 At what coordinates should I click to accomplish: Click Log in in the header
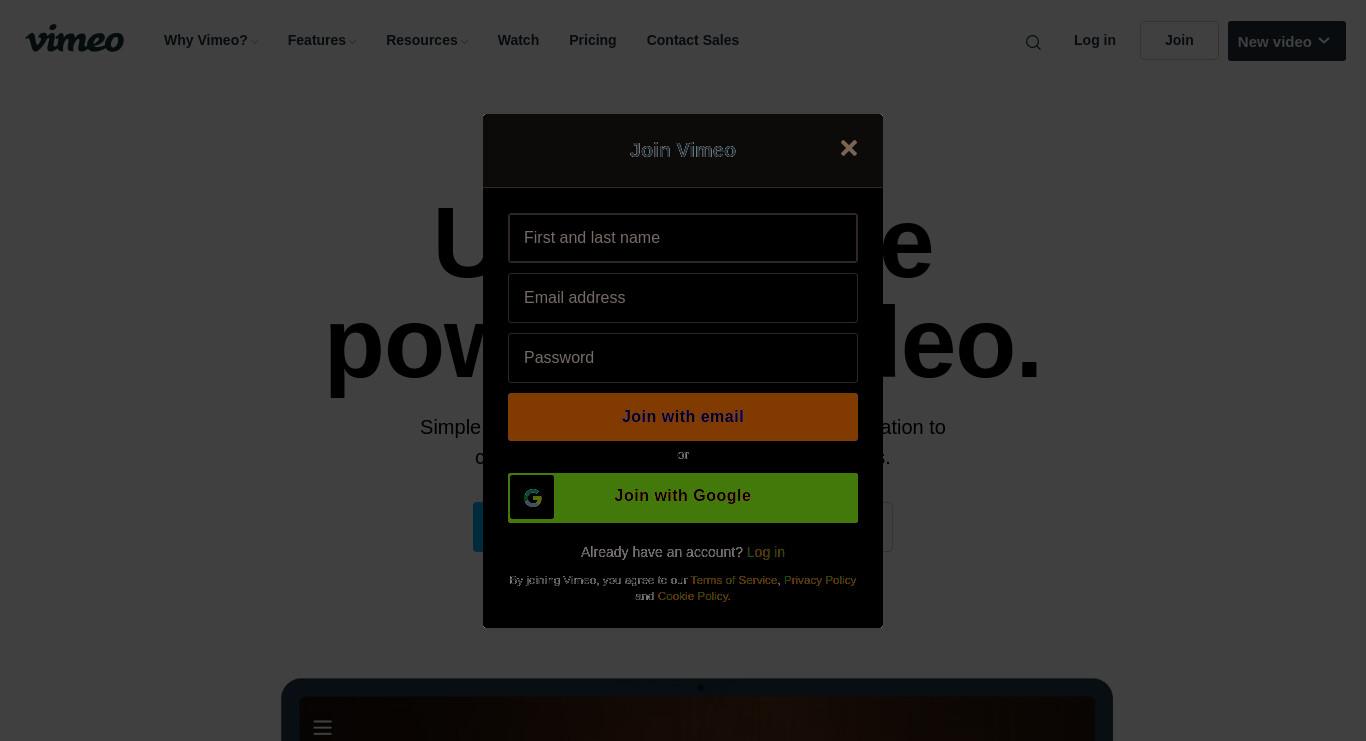tap(1094, 40)
